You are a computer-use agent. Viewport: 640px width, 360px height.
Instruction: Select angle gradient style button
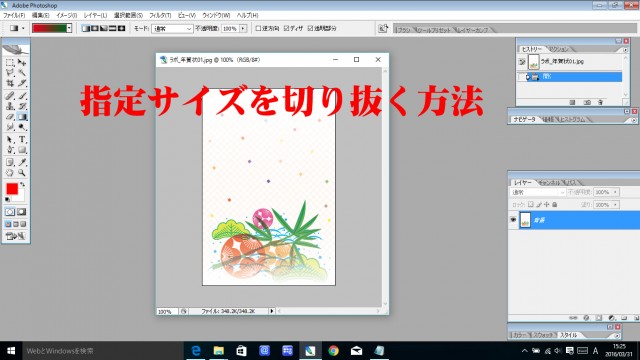tap(104, 28)
